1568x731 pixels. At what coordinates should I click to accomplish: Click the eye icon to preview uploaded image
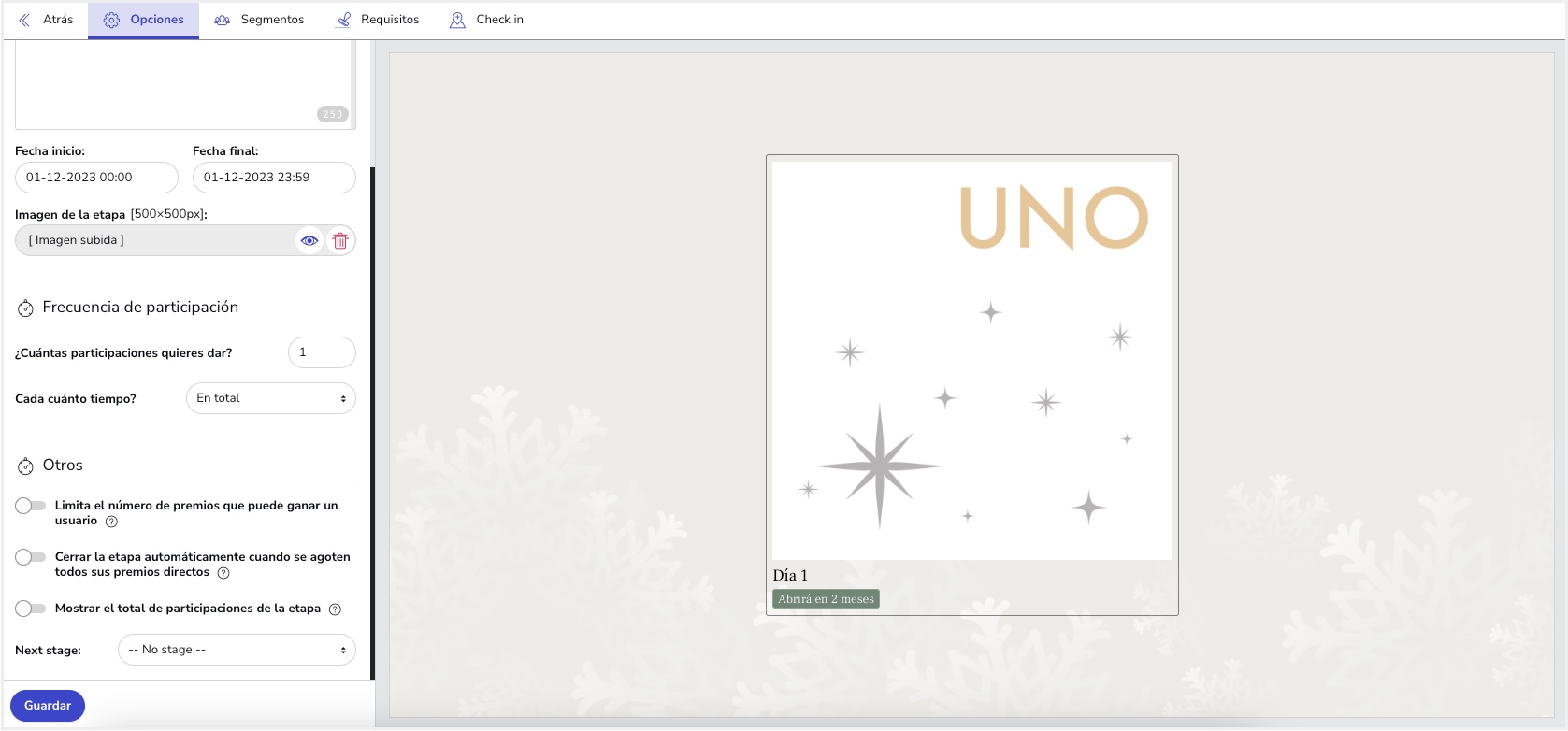point(309,241)
